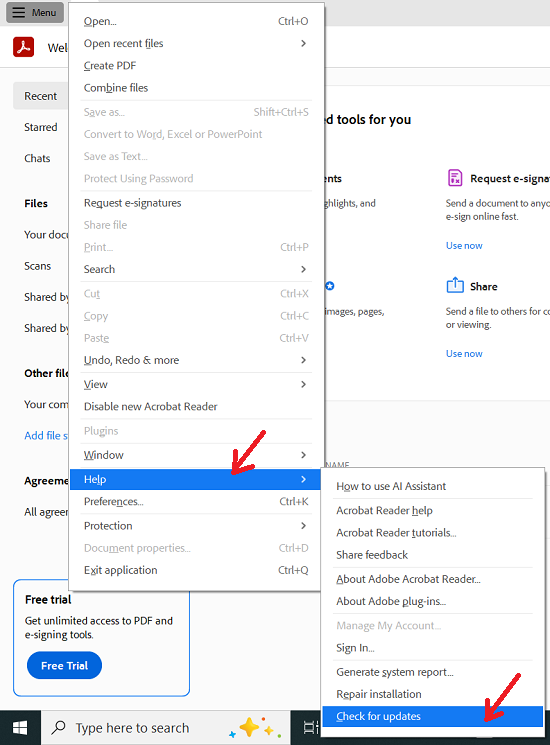Click the Request e-signatures card icon
The height and width of the screenshot is (745, 550).
(455, 178)
